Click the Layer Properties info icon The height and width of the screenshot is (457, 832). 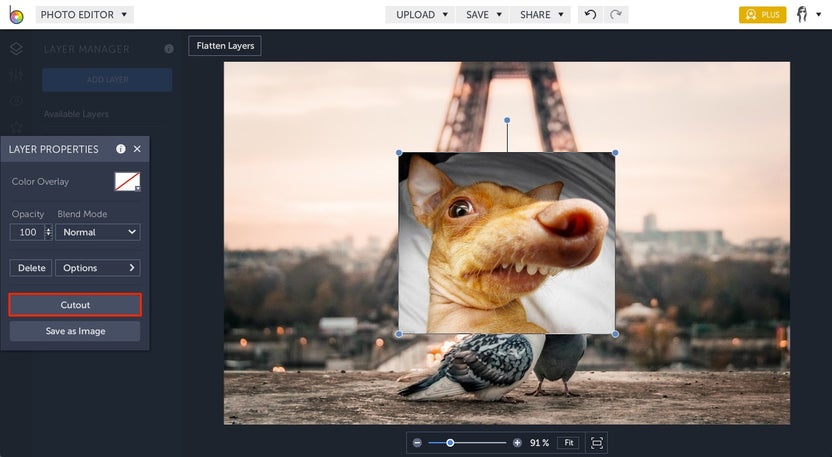[121, 149]
